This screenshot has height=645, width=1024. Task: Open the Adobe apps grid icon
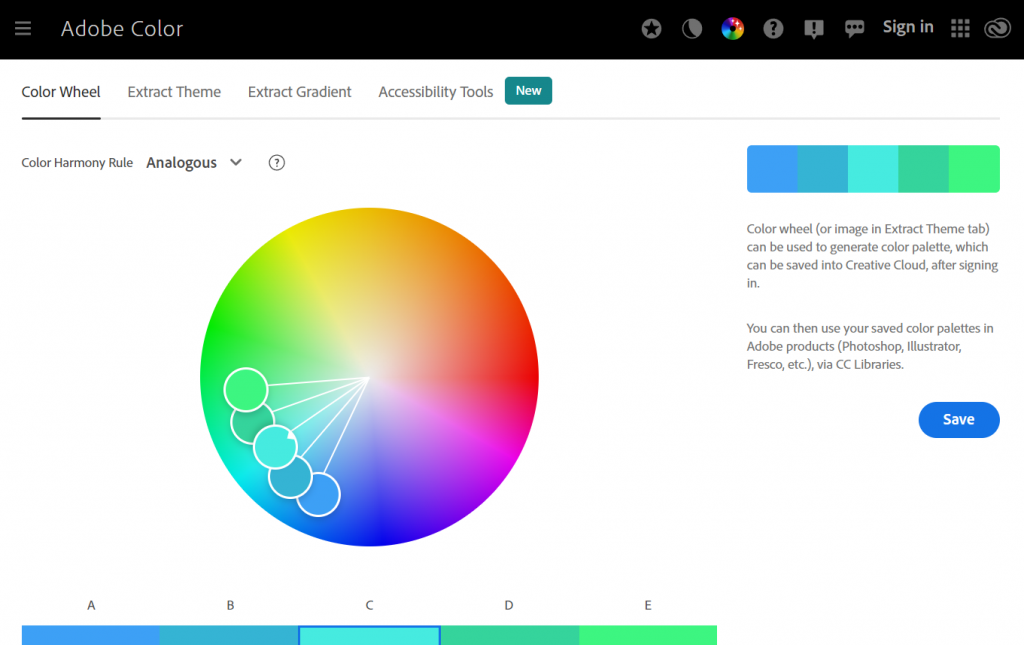(x=960, y=28)
